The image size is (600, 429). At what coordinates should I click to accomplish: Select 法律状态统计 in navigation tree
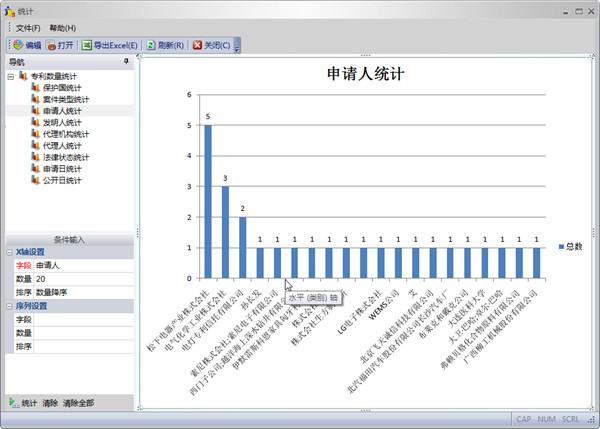point(66,157)
